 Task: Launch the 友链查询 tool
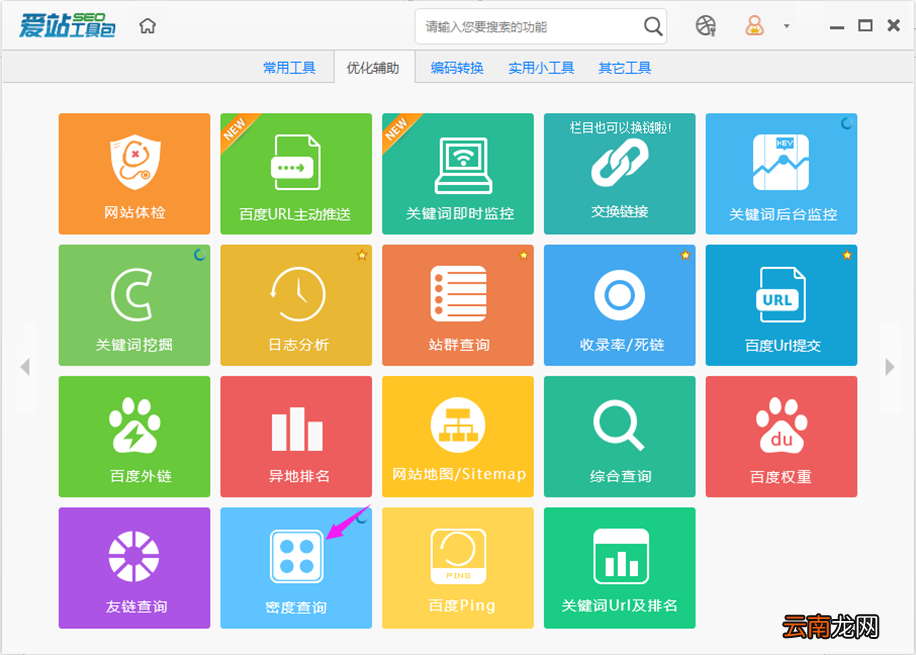pos(134,568)
